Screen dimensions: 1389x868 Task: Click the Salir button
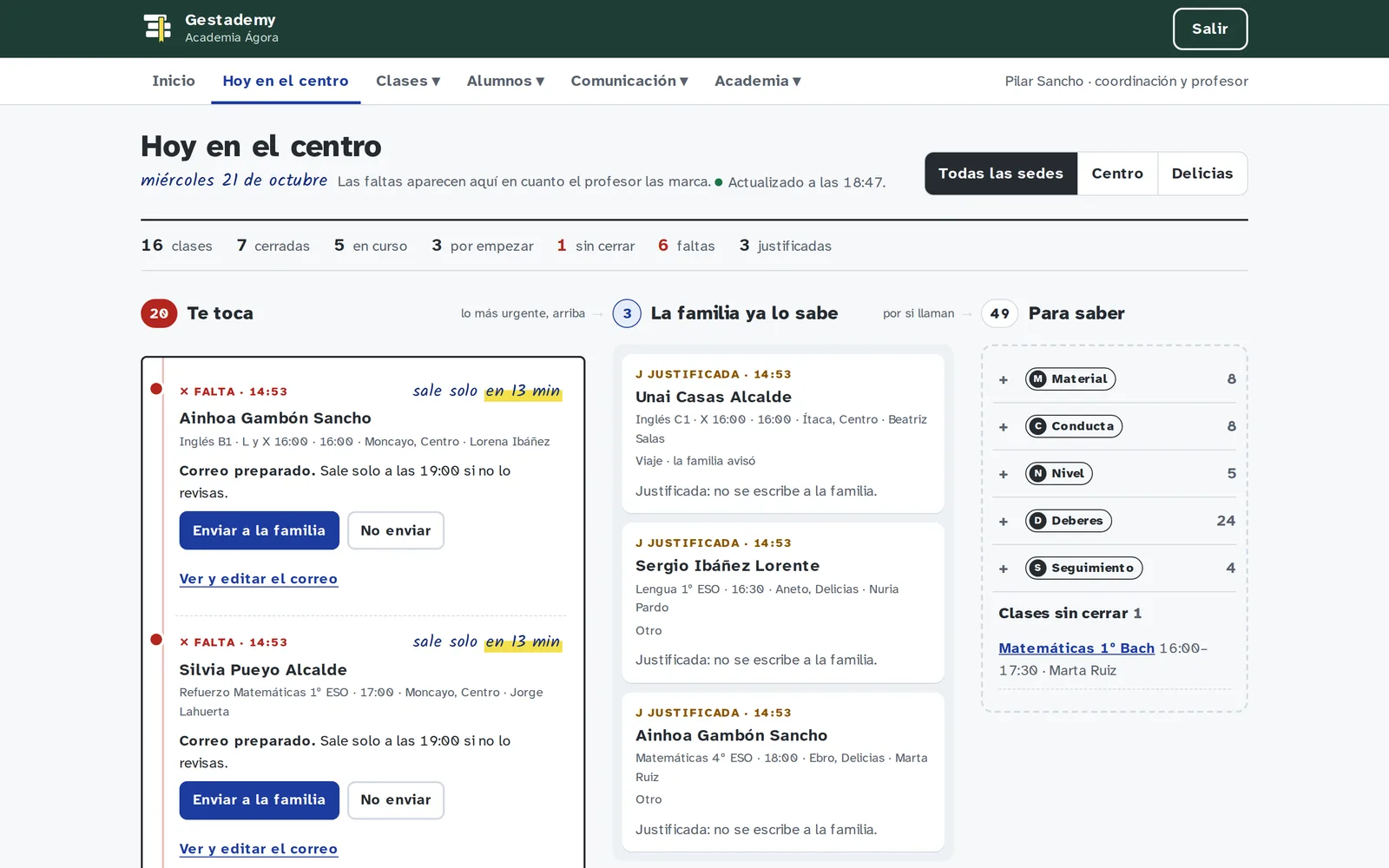[1210, 29]
